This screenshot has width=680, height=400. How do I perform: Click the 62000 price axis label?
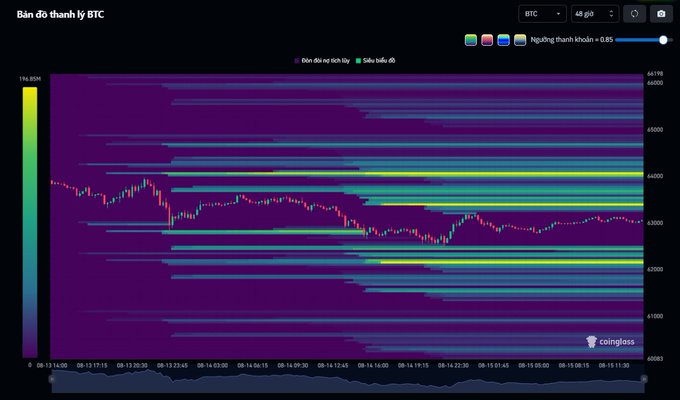point(655,269)
